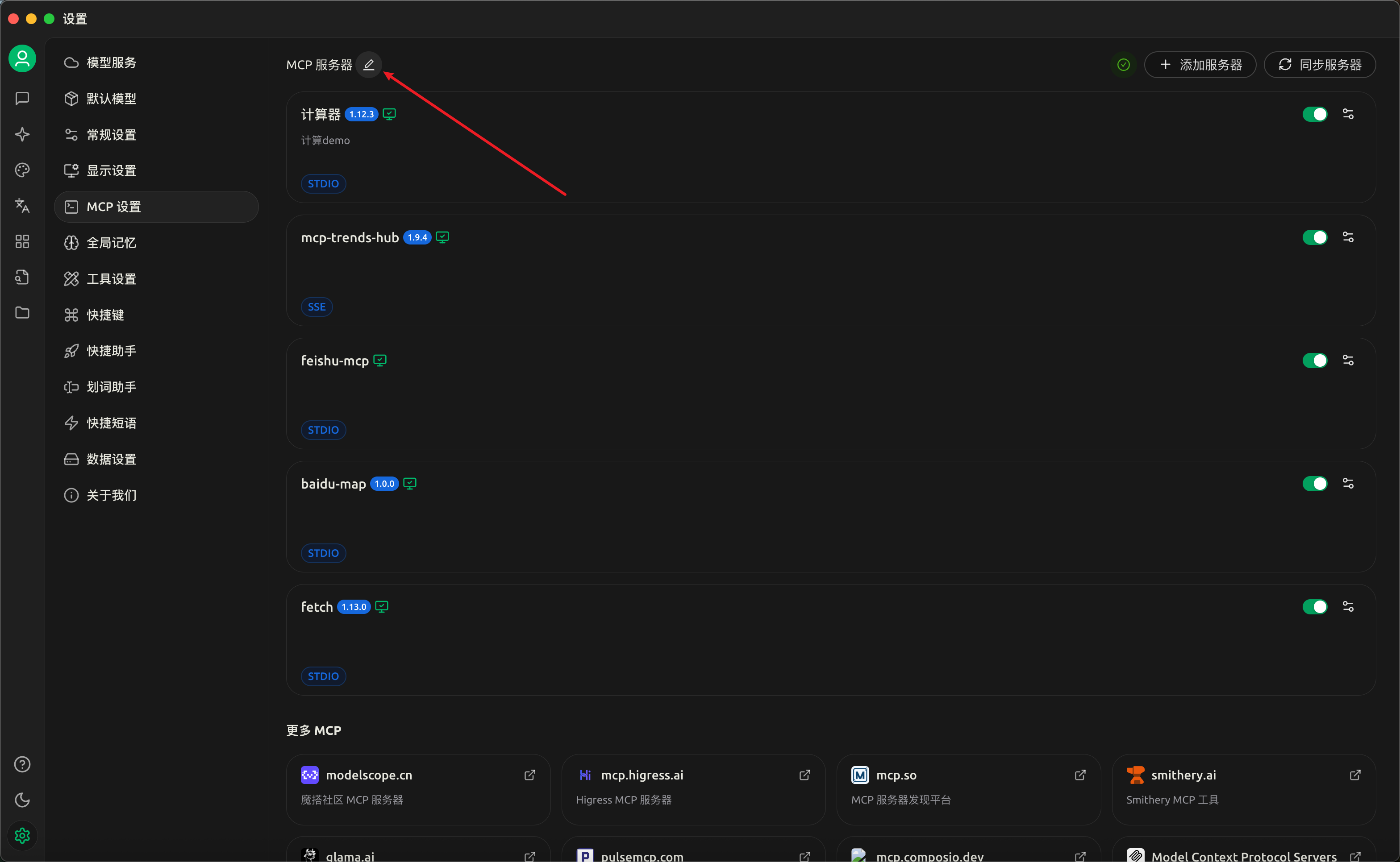Disable the feishu-mcp server toggle
This screenshot has width=1400, height=862.
point(1315,361)
